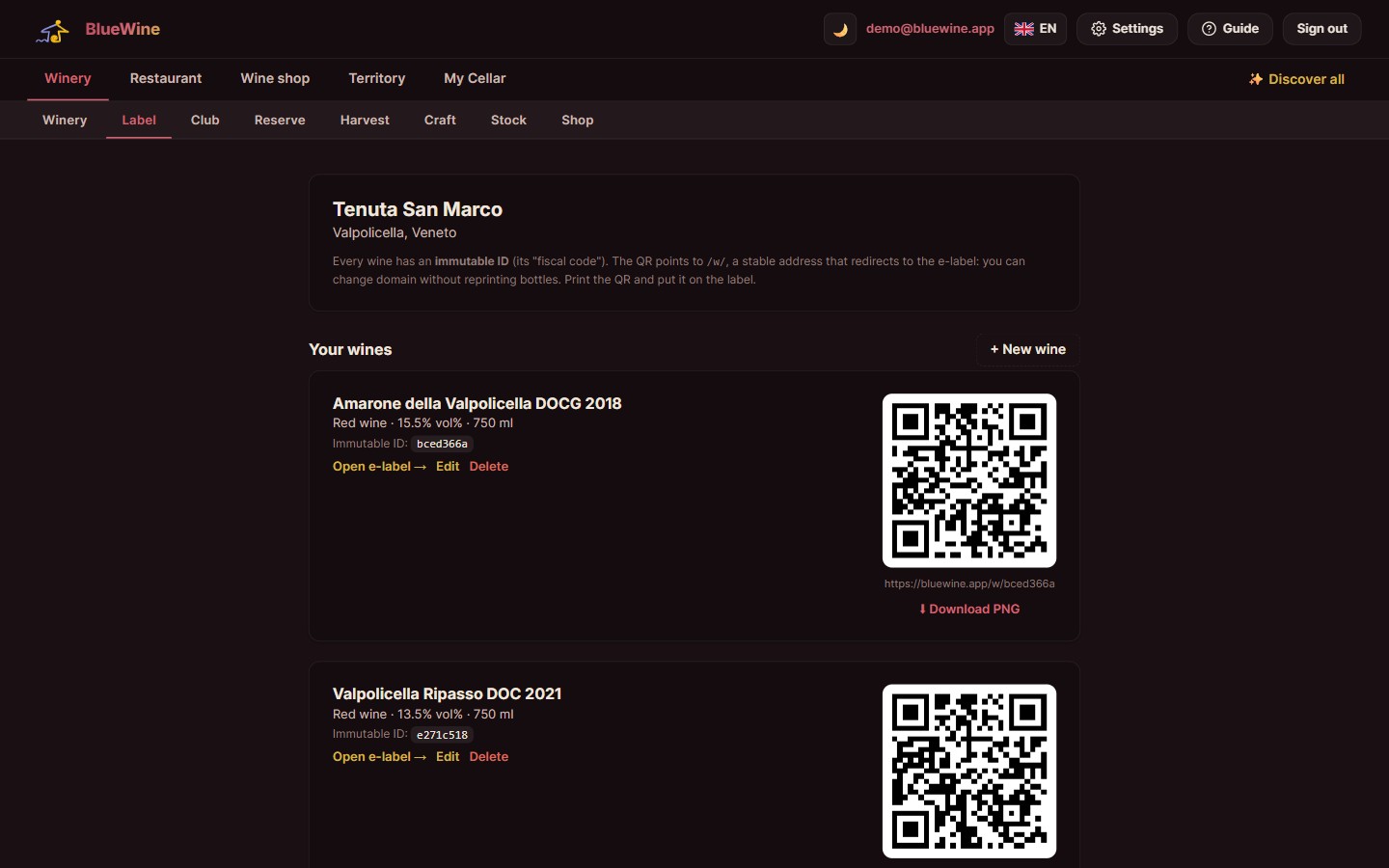Edit the Amarone della Valpolicella wine
Viewport: 1389px width, 868px height.
448,467
